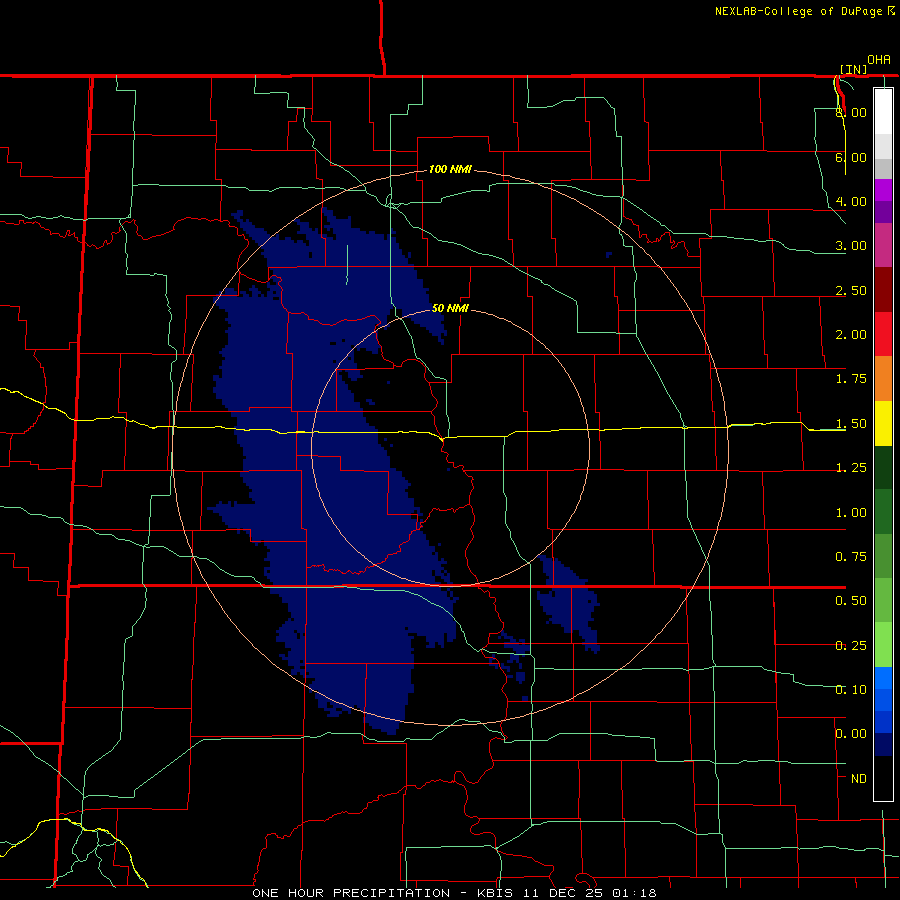The image size is (900, 900).
Task: Click the 11 DEC 25 date text
Action: point(564,893)
